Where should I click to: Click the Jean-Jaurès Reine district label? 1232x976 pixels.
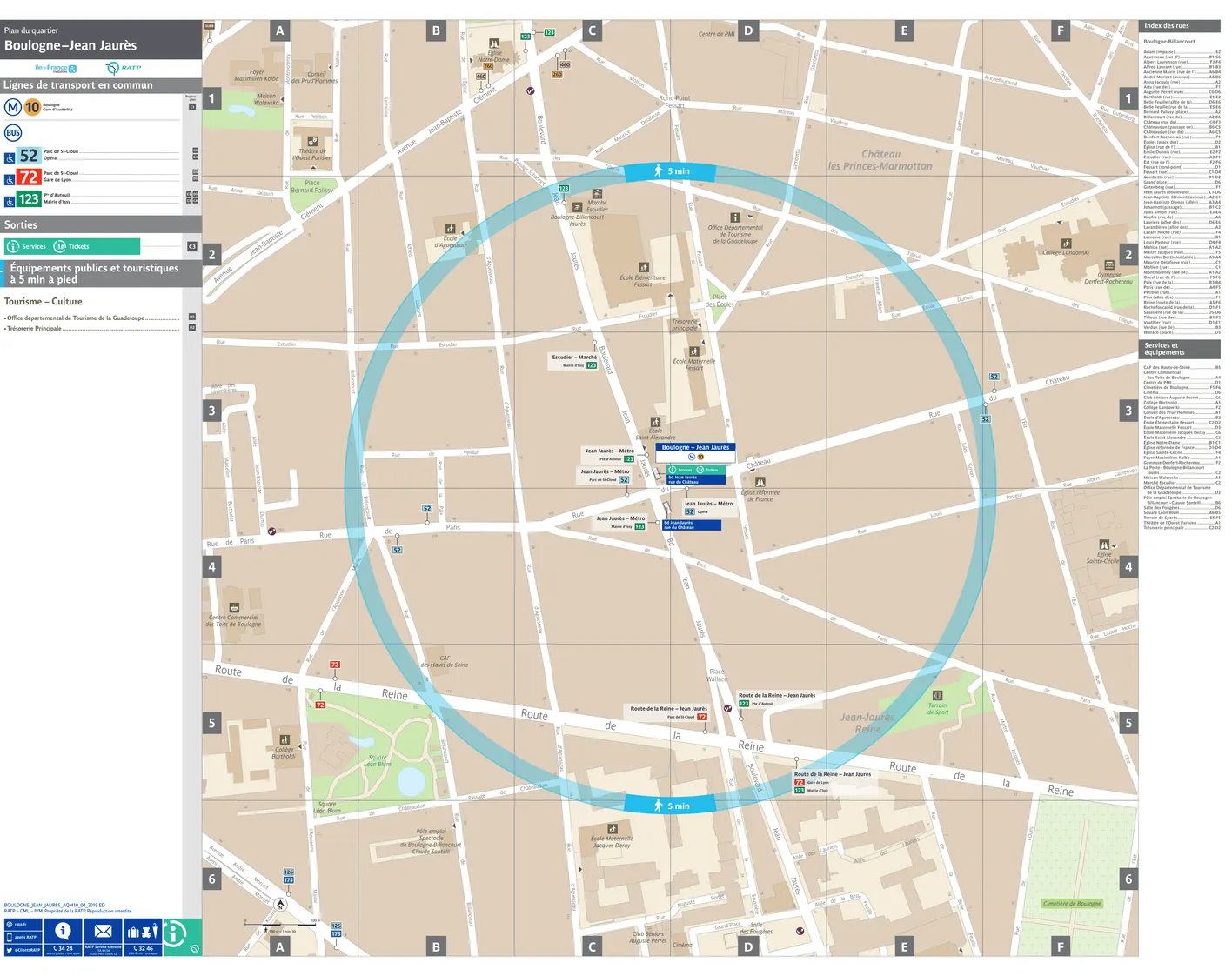(x=867, y=723)
